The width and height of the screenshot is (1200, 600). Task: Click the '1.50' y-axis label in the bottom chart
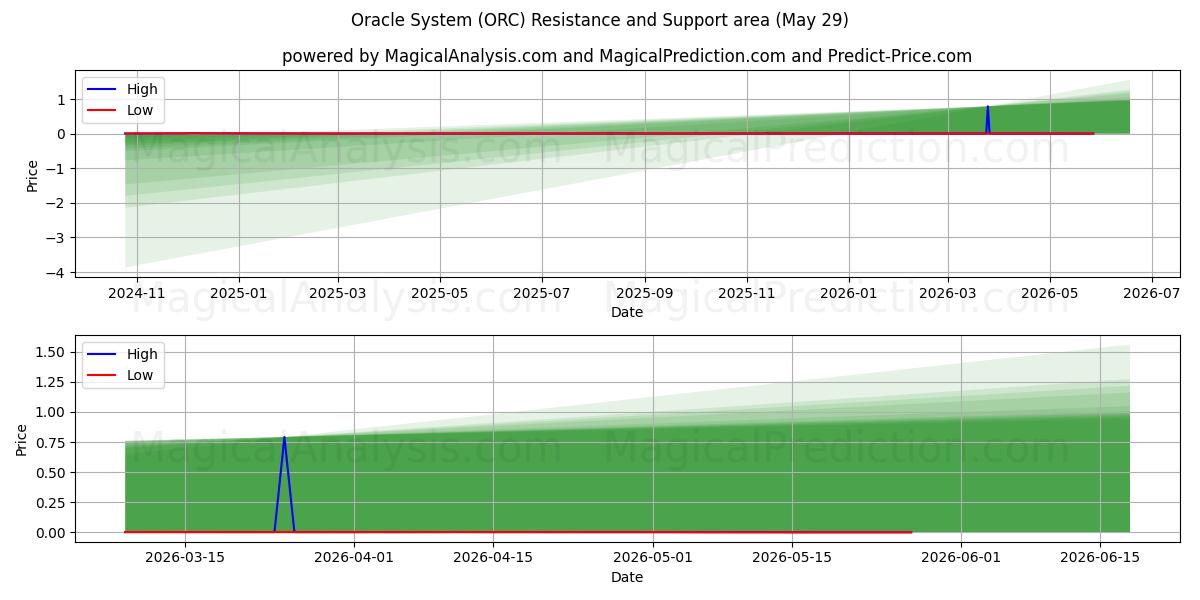coord(51,352)
